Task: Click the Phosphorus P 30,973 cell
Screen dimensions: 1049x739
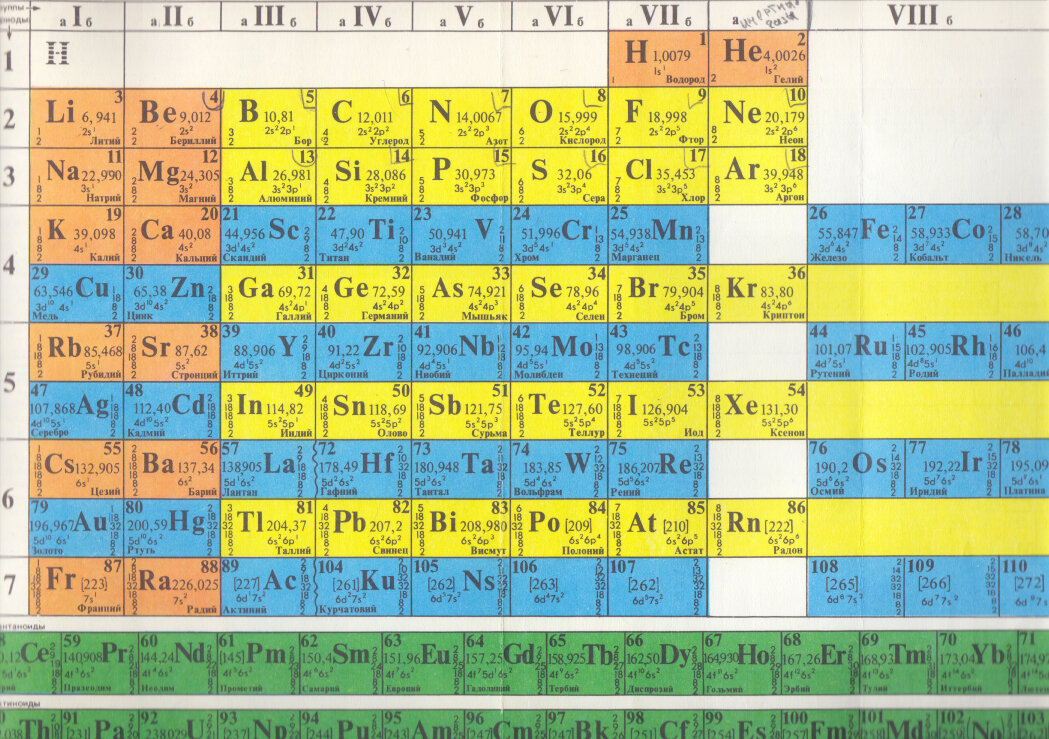Action: coord(462,176)
